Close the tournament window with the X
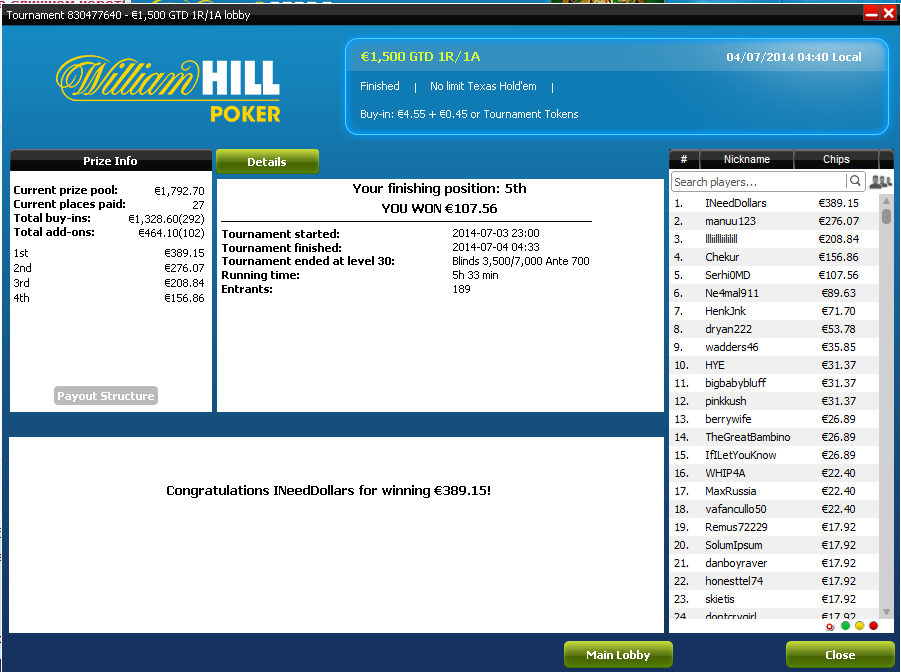901x672 pixels. [888, 13]
